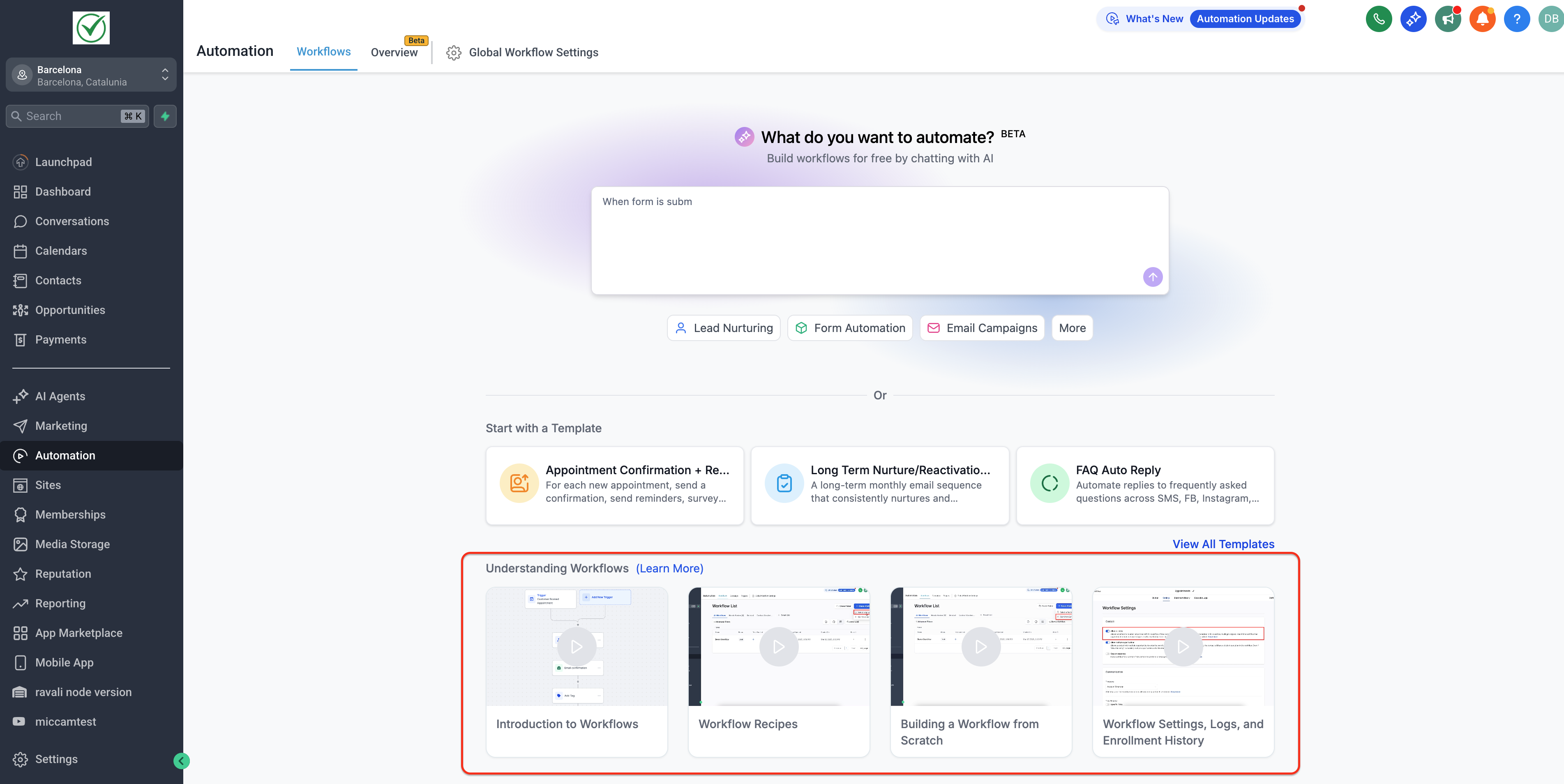Image resolution: width=1564 pixels, height=784 pixels.
Task: Open the orange notifications bell
Action: tap(1482, 19)
